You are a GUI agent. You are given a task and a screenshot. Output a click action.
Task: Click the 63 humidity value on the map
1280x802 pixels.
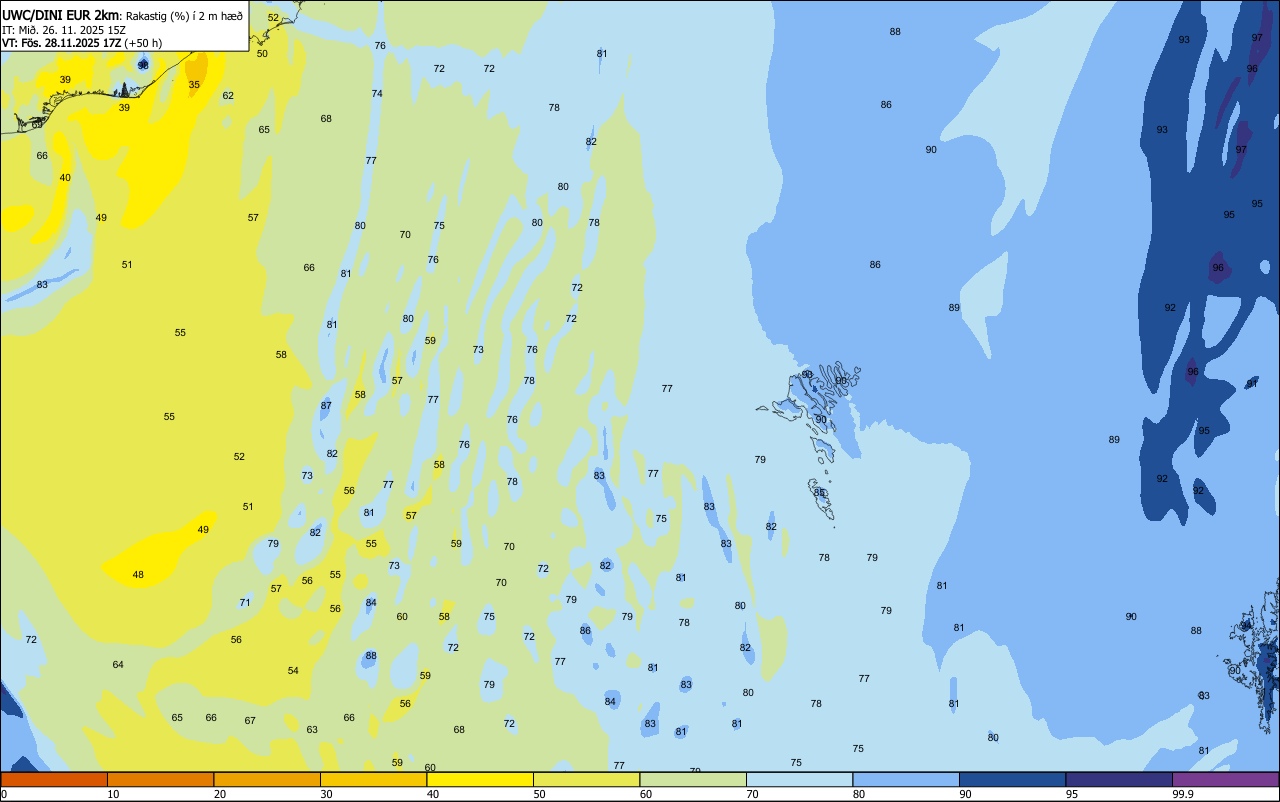point(312,729)
